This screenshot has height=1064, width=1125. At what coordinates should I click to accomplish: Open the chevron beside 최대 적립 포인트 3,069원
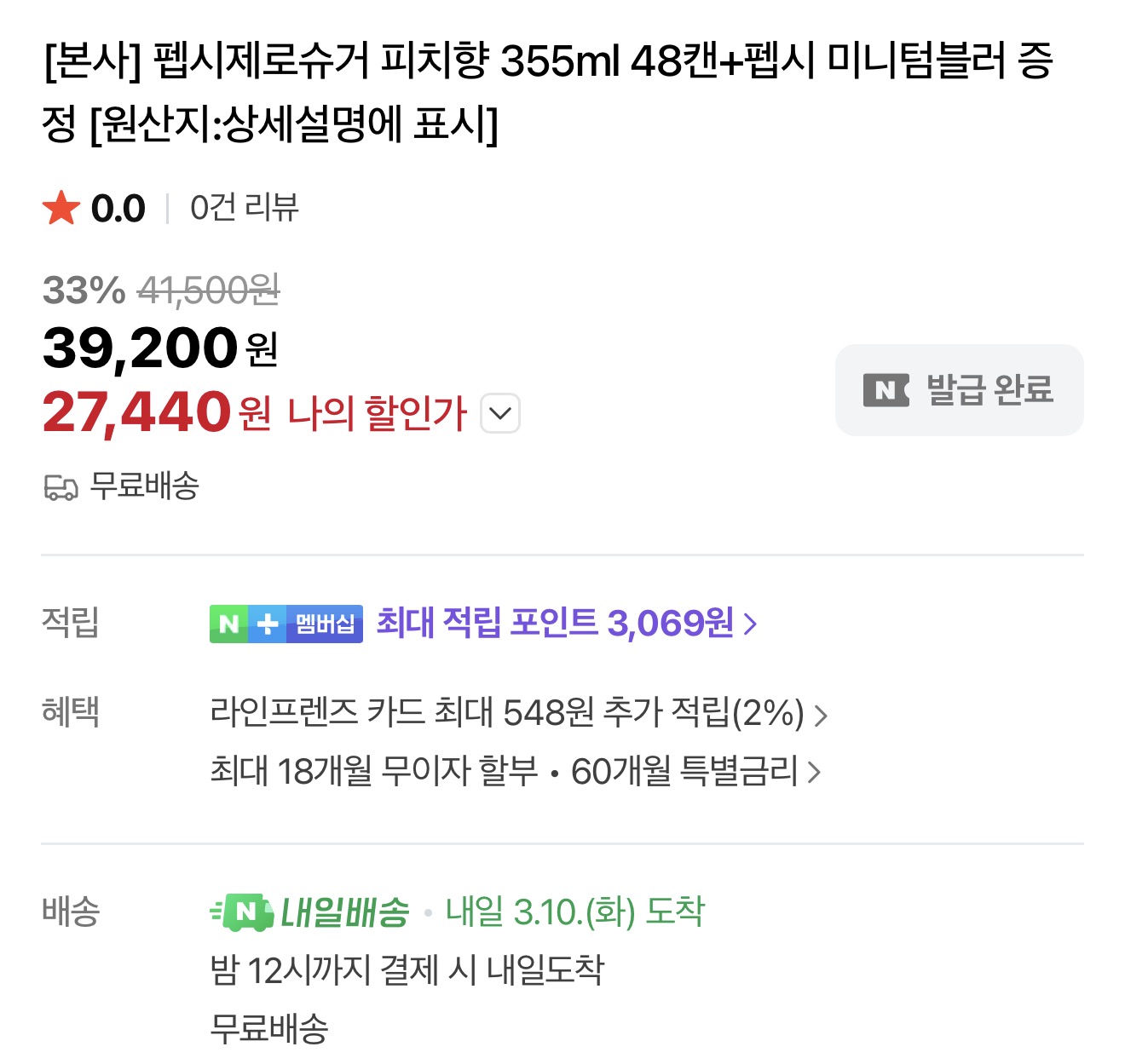tap(750, 624)
